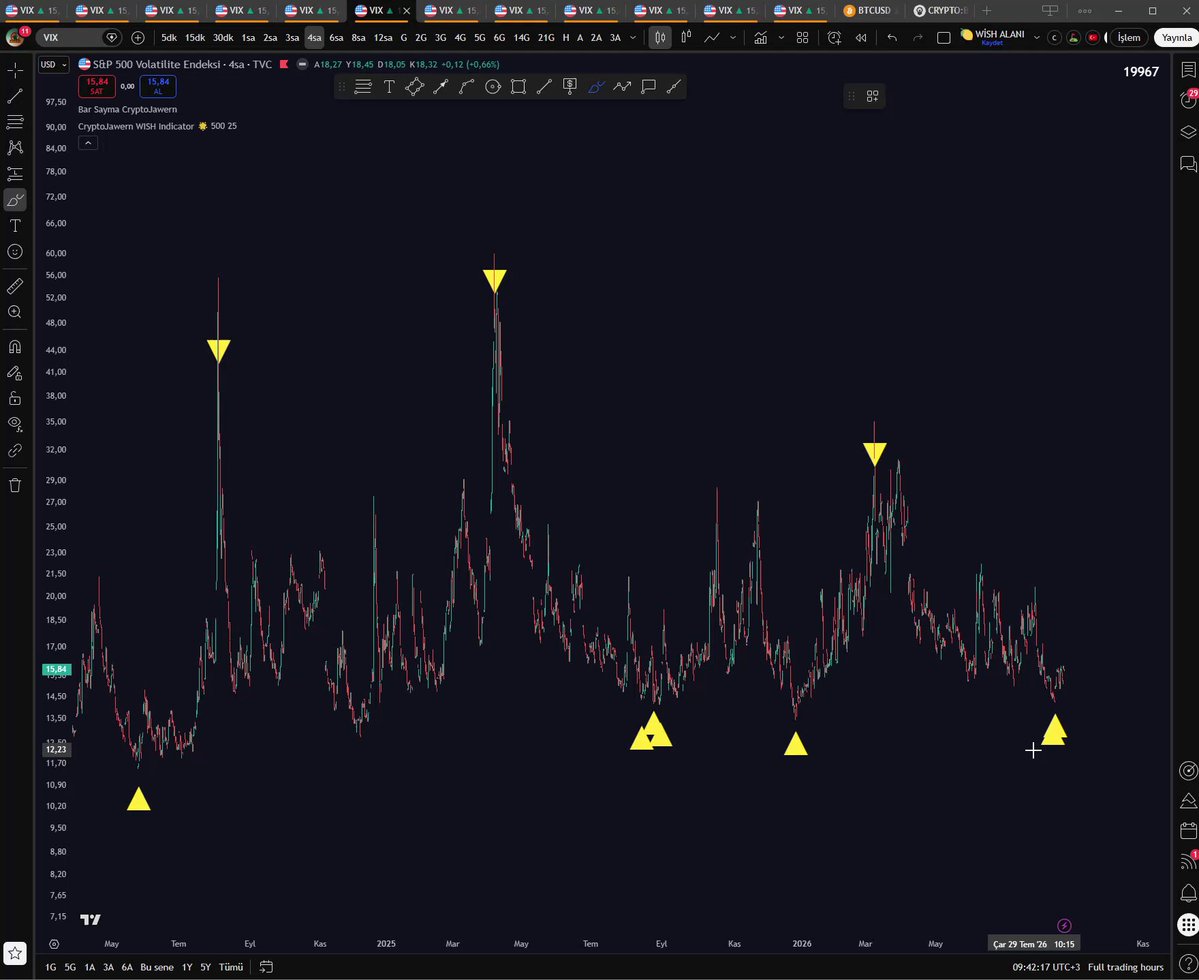1199x980 pixels.
Task: Toggle lock all drawings
Action: [x=15, y=398]
